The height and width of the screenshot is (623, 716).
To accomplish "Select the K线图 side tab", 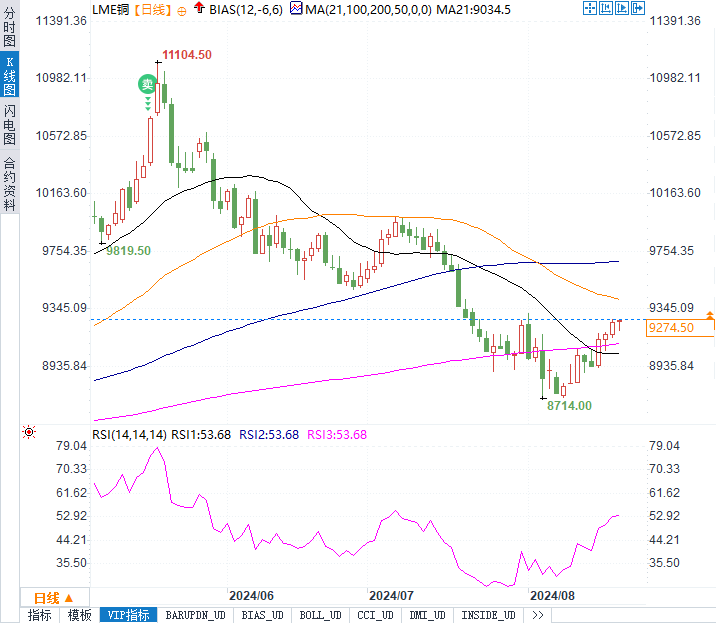I will (9, 76).
